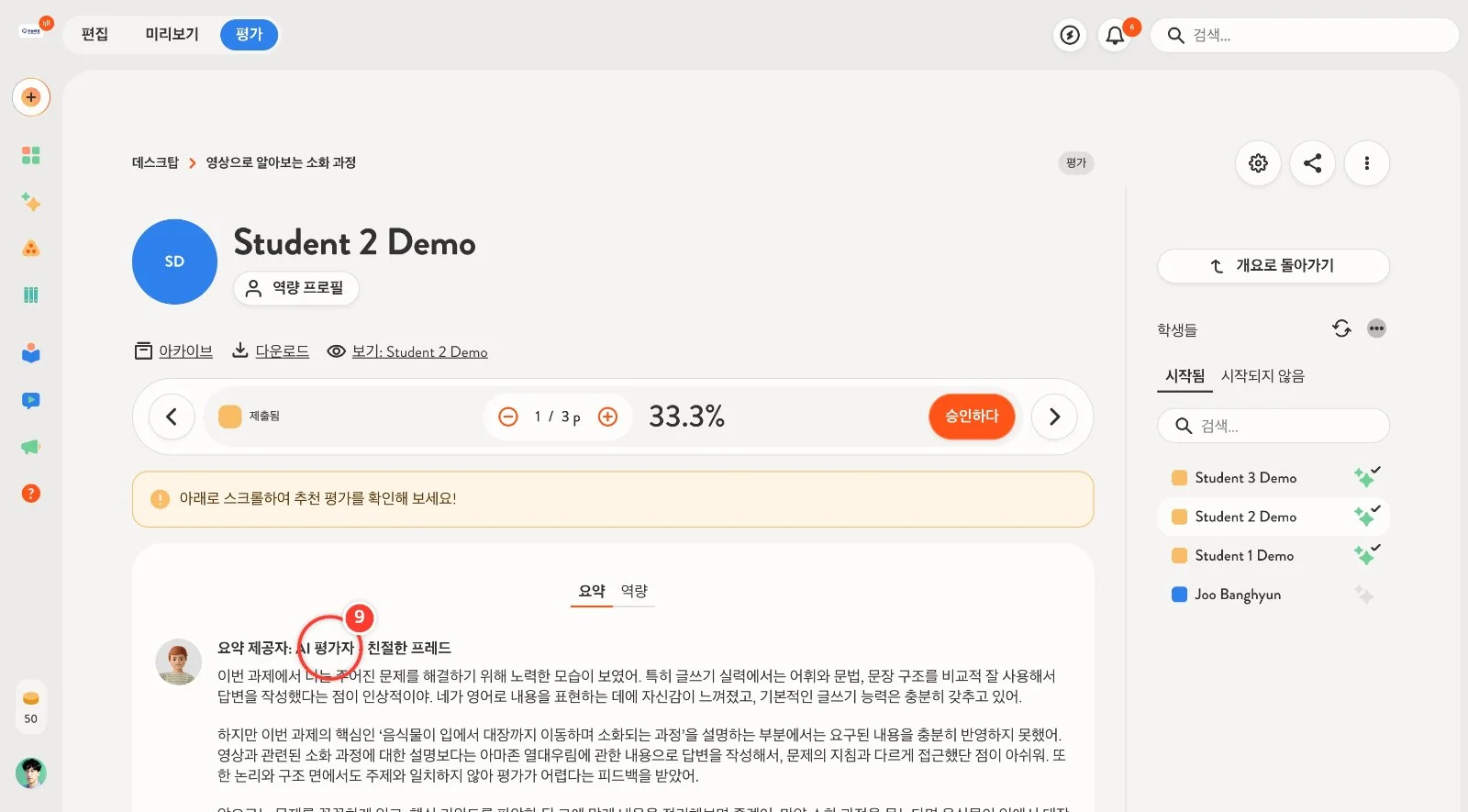
Task: Switch to the 편집 tab
Action: [95, 35]
